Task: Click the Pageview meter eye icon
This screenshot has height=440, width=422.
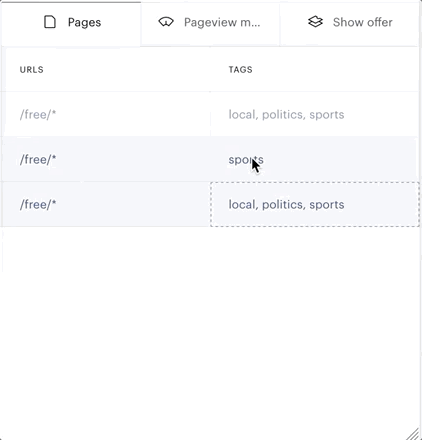Action: [166, 22]
